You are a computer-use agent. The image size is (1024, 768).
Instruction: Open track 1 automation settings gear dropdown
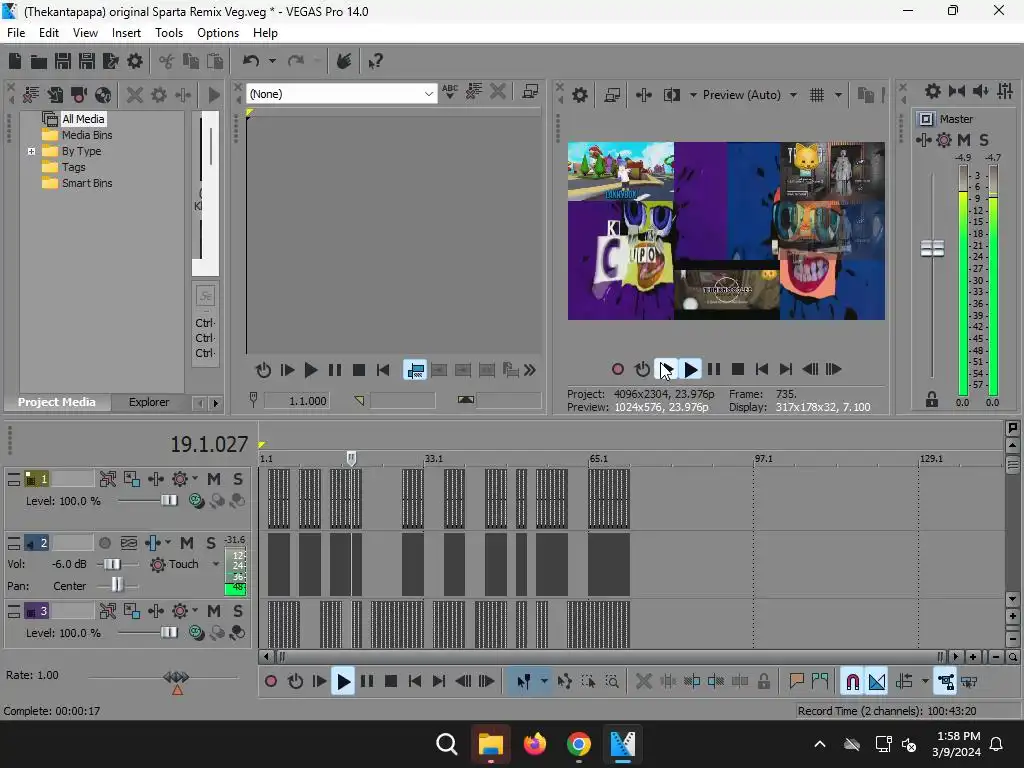tap(195, 479)
